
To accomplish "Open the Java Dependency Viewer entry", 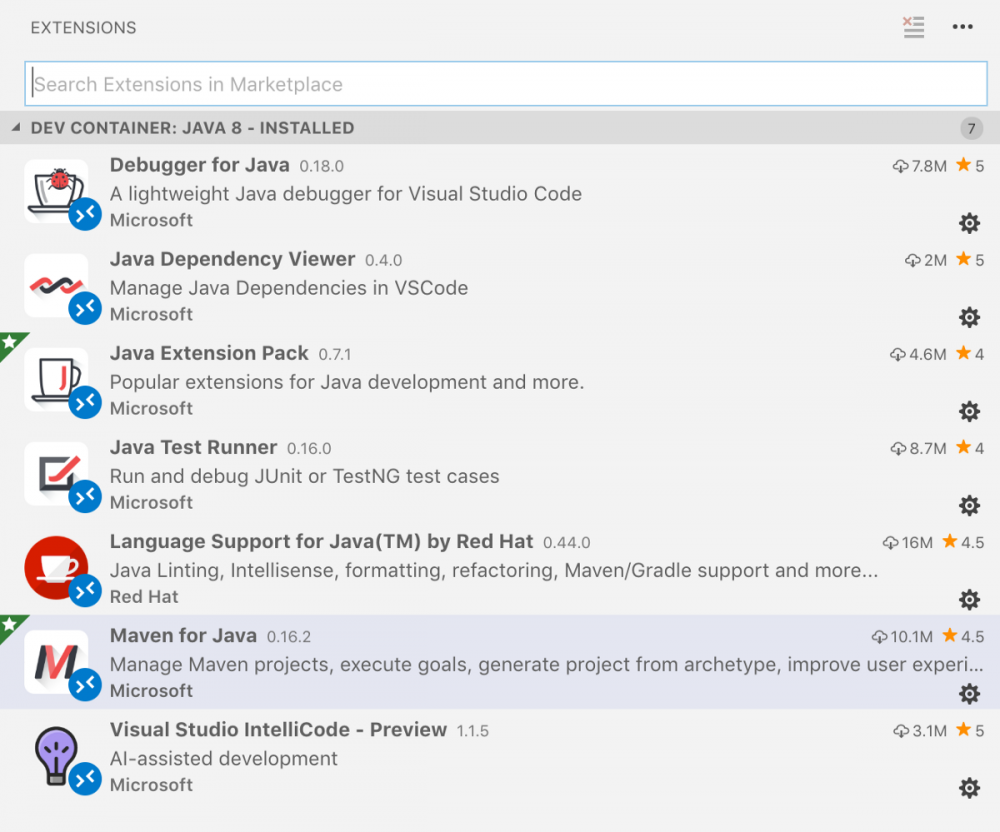I will click(232, 260).
